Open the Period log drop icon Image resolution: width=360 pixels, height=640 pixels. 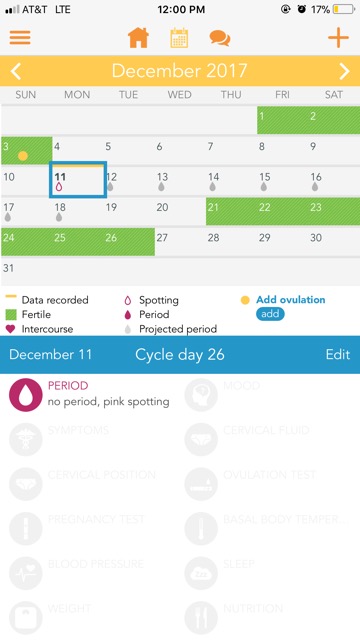(x=26, y=395)
